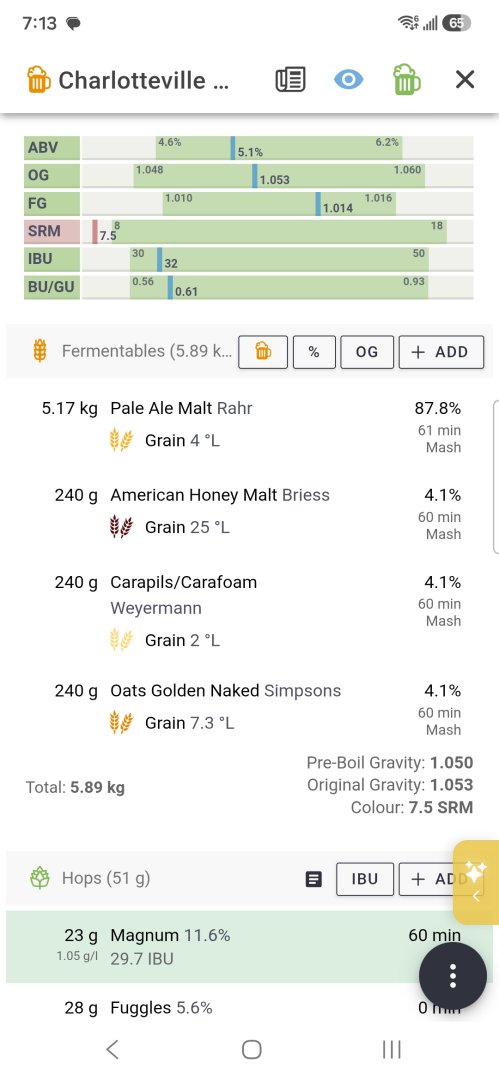Tap the green beer mug brew icon
Screen dimensions: 499x1080
tap(407, 80)
